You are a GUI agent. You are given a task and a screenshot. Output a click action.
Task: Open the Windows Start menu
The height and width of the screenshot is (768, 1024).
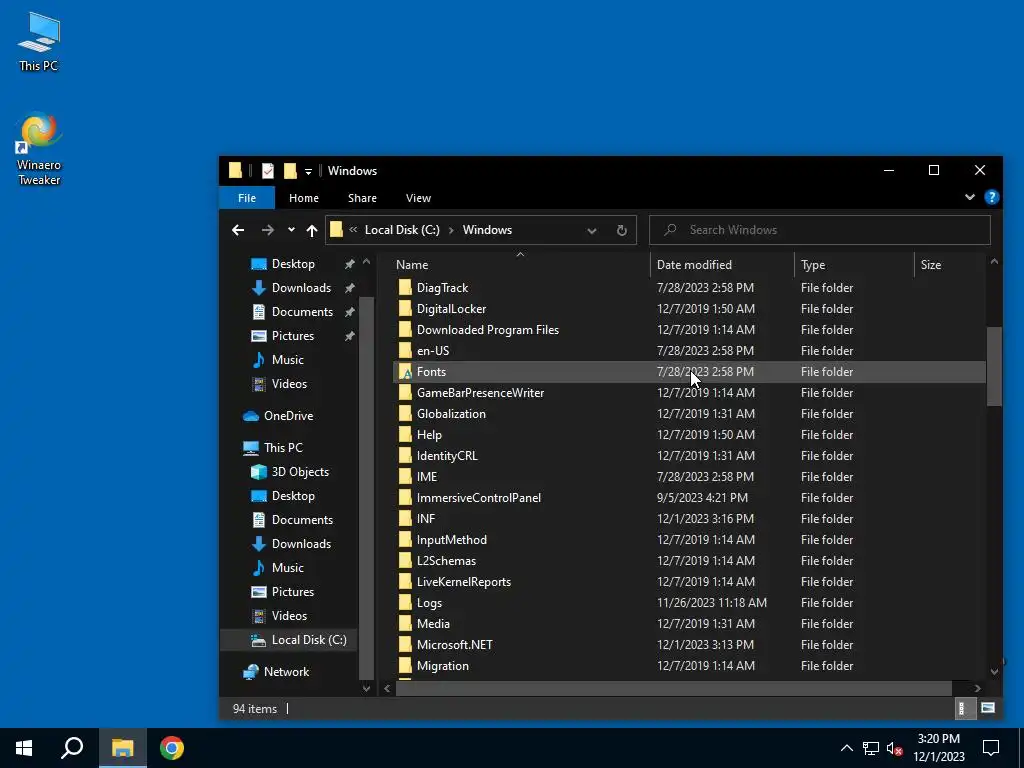point(24,748)
